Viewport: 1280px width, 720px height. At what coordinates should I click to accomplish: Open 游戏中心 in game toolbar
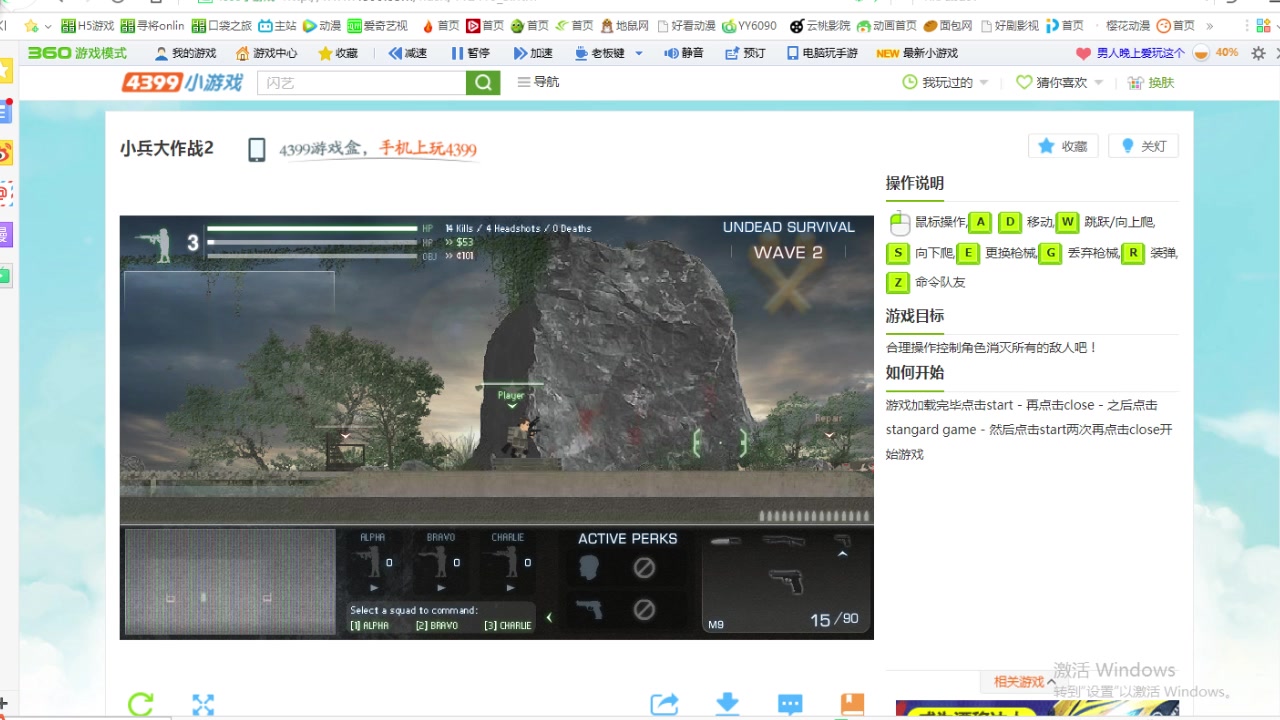[266, 53]
